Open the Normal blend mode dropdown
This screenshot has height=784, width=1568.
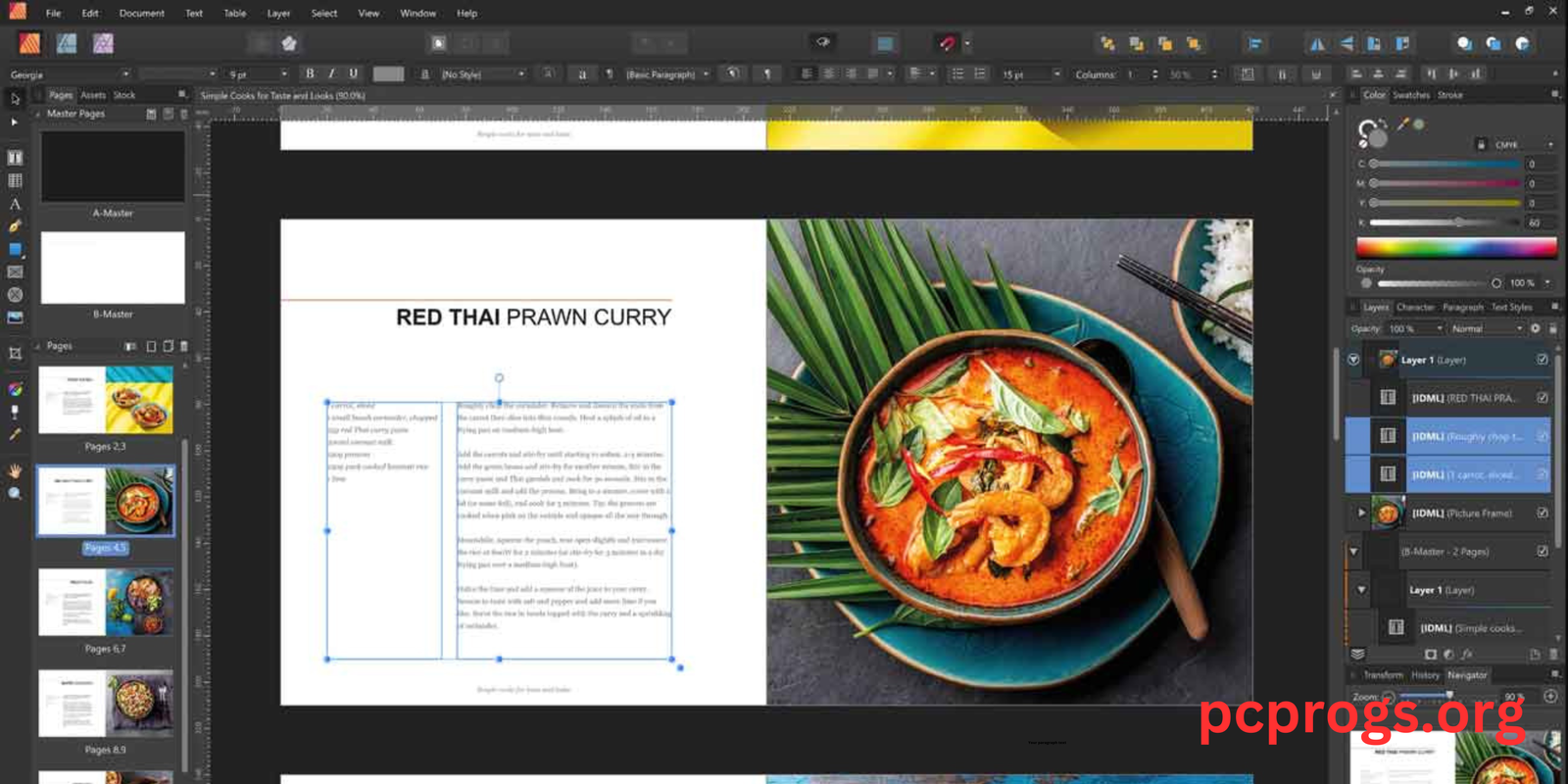1487,329
